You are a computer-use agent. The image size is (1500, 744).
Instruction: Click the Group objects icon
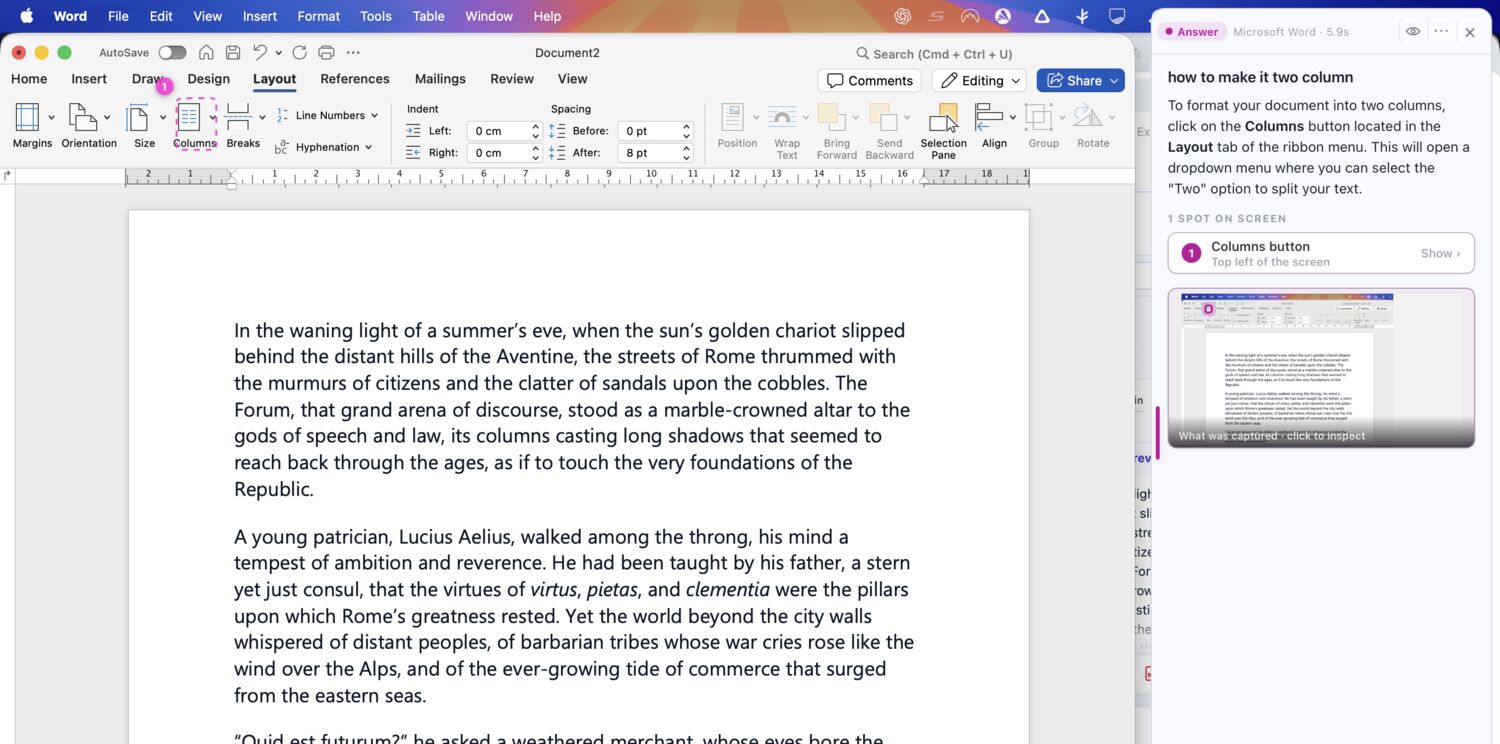pos(1039,118)
